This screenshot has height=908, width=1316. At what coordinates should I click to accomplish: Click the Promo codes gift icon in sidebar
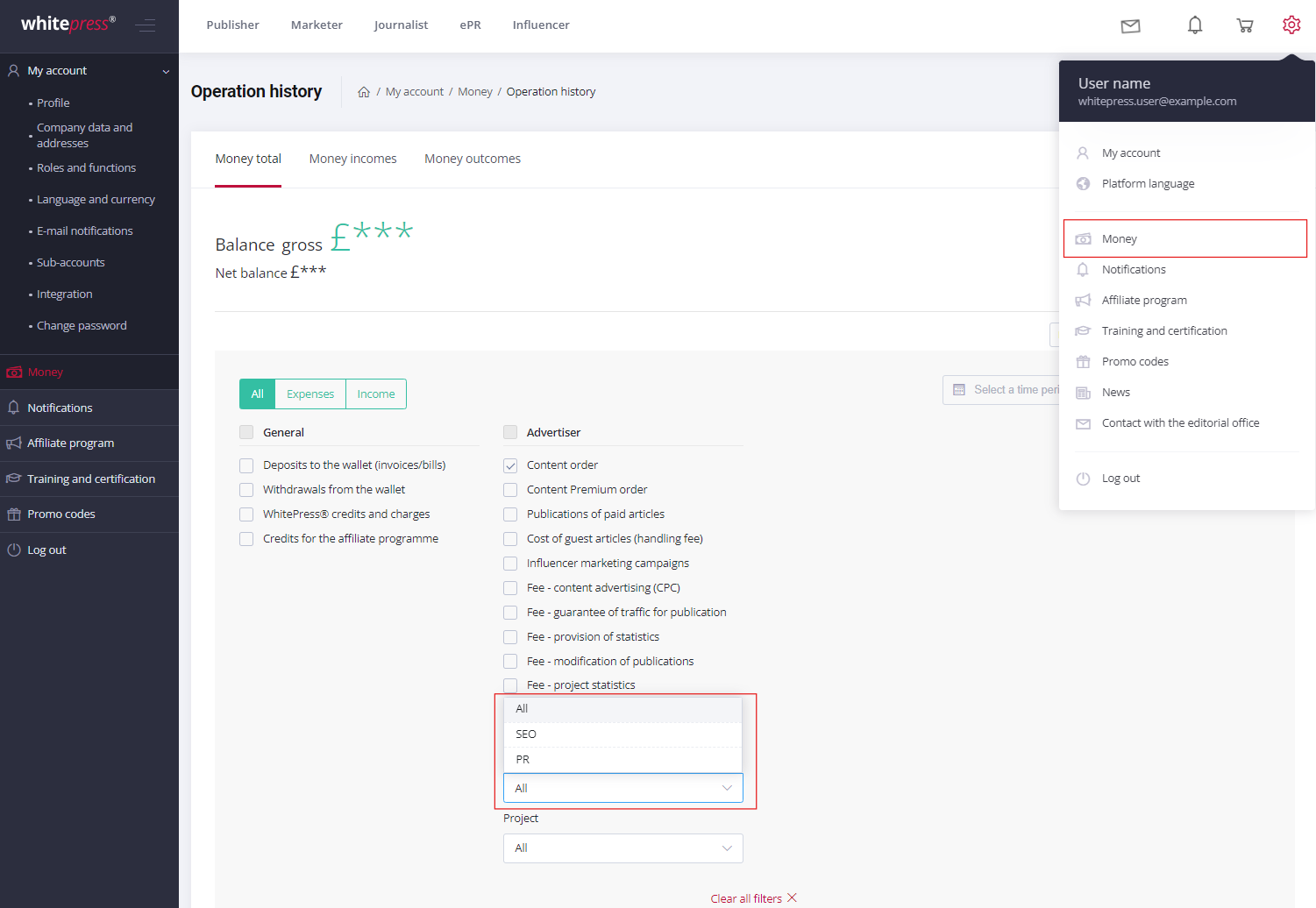(x=14, y=514)
